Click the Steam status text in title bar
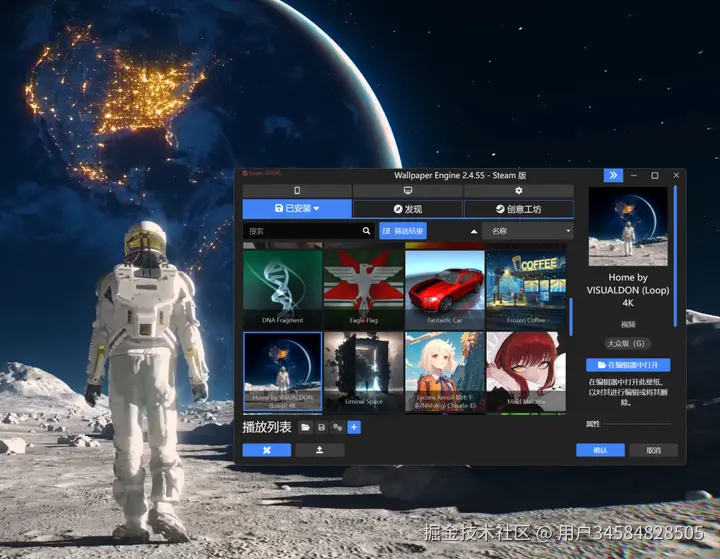 click(262, 173)
